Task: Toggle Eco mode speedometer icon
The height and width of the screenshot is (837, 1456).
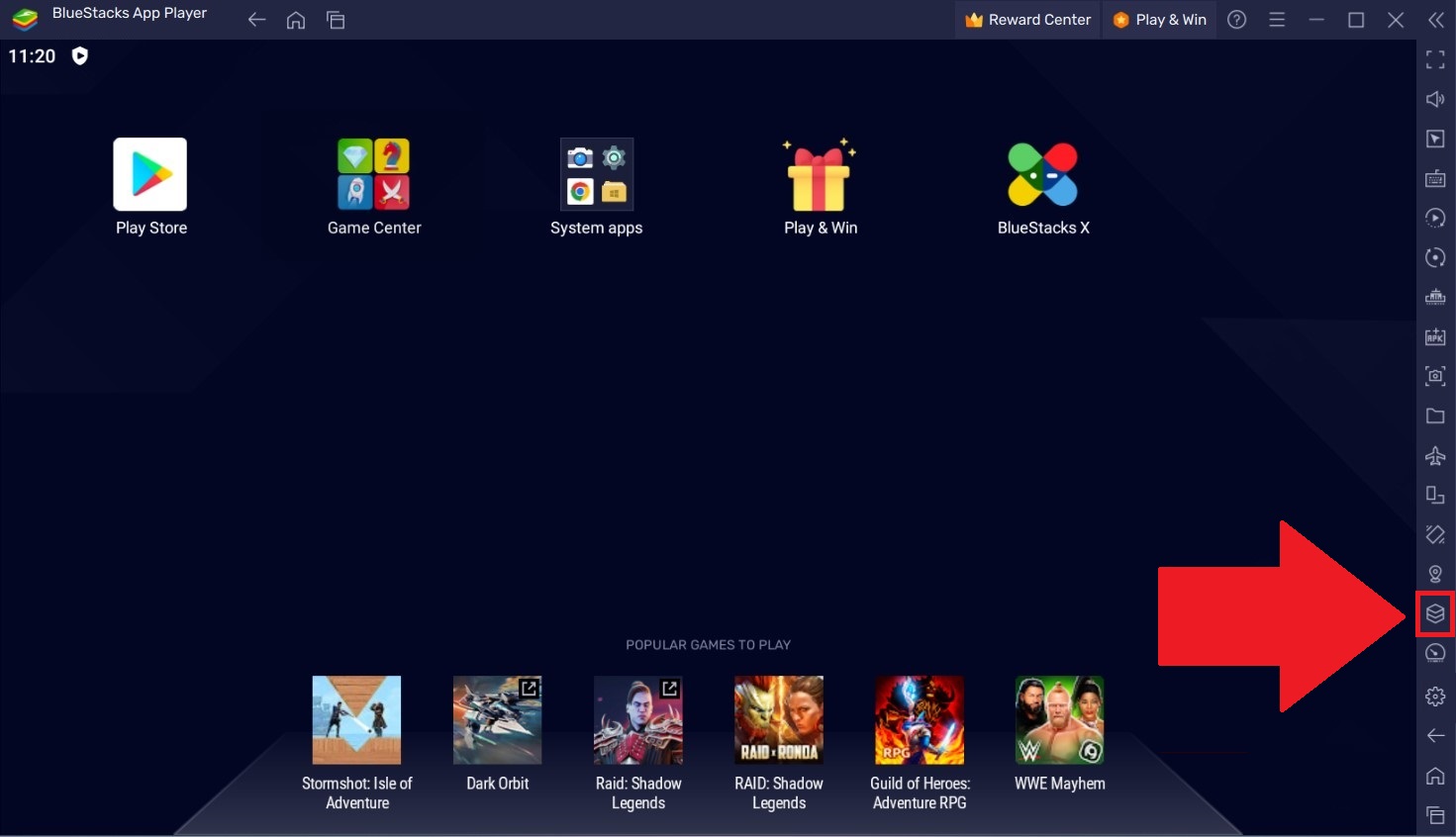Action: pyautogui.click(x=1435, y=653)
